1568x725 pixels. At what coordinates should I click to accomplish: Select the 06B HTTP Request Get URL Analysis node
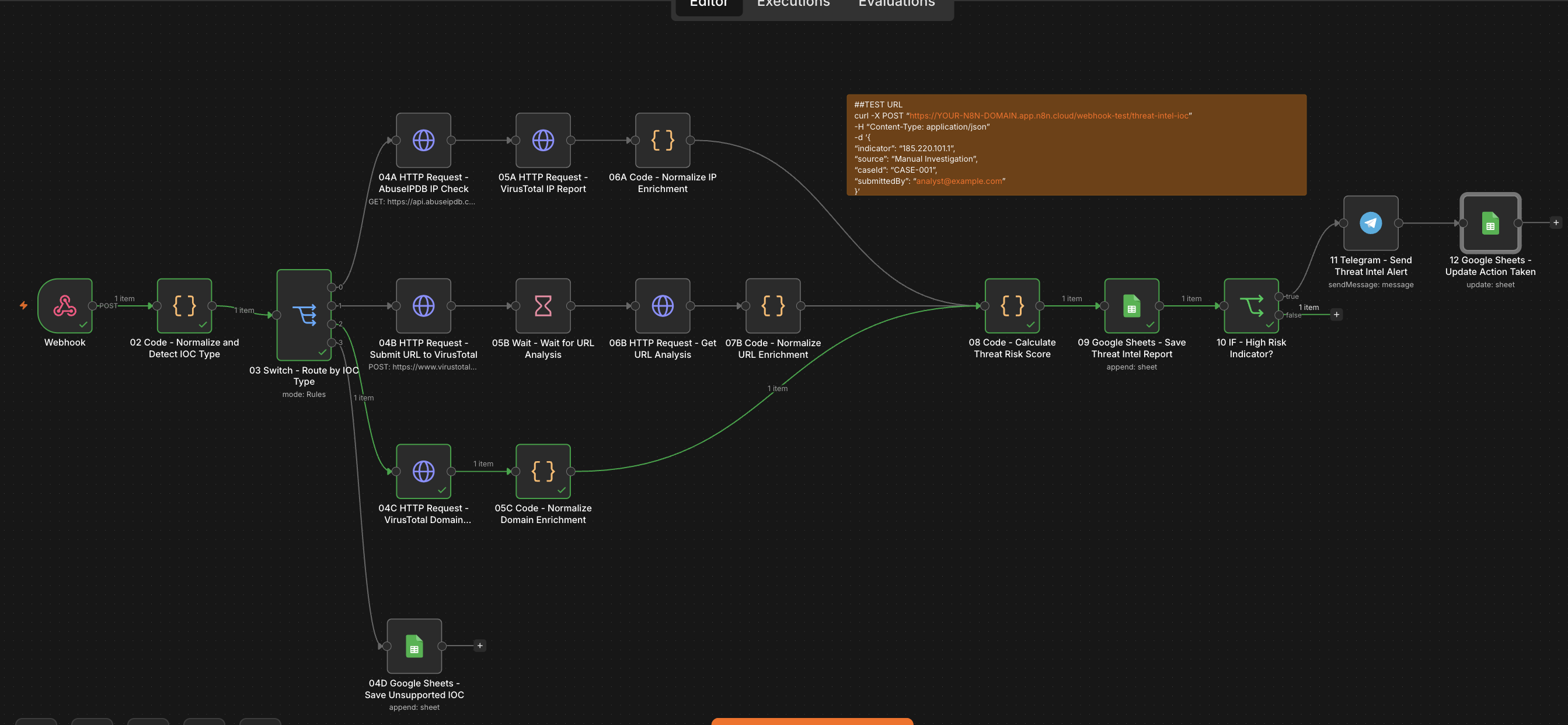click(x=662, y=305)
